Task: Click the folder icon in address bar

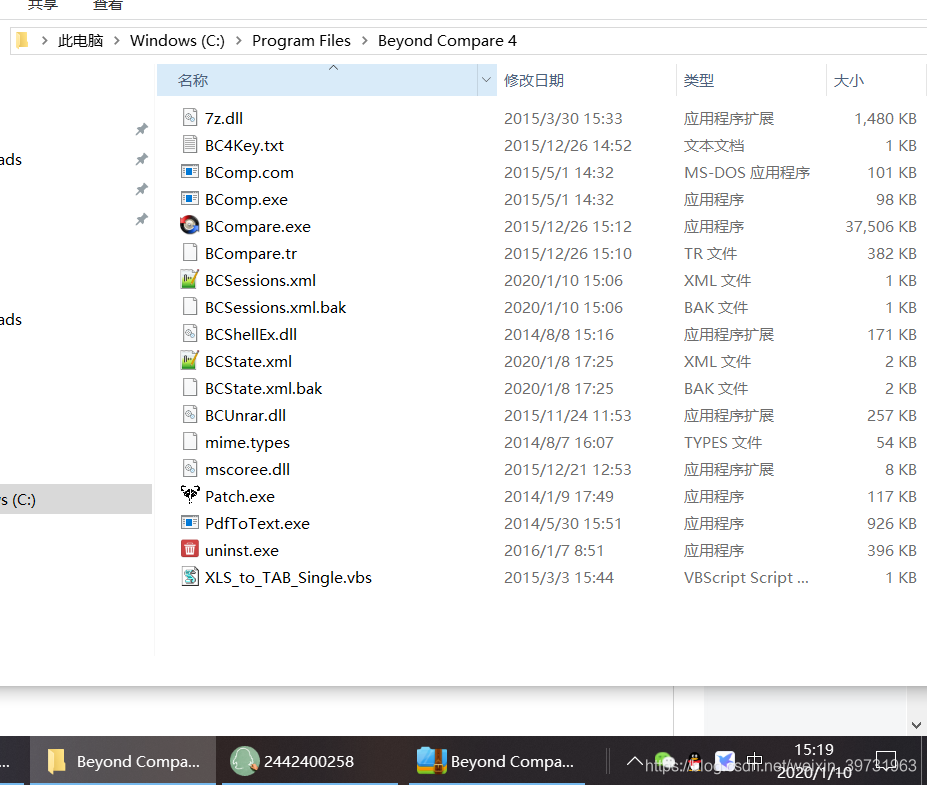Action: point(22,40)
